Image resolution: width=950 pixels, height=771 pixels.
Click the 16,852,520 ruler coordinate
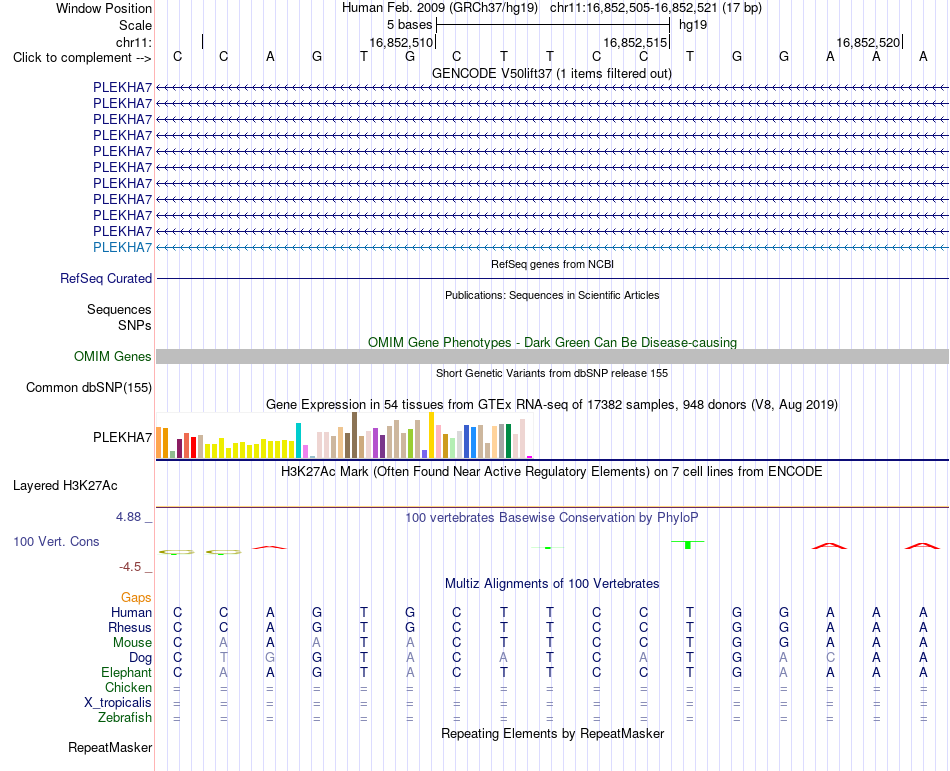[x=868, y=42]
